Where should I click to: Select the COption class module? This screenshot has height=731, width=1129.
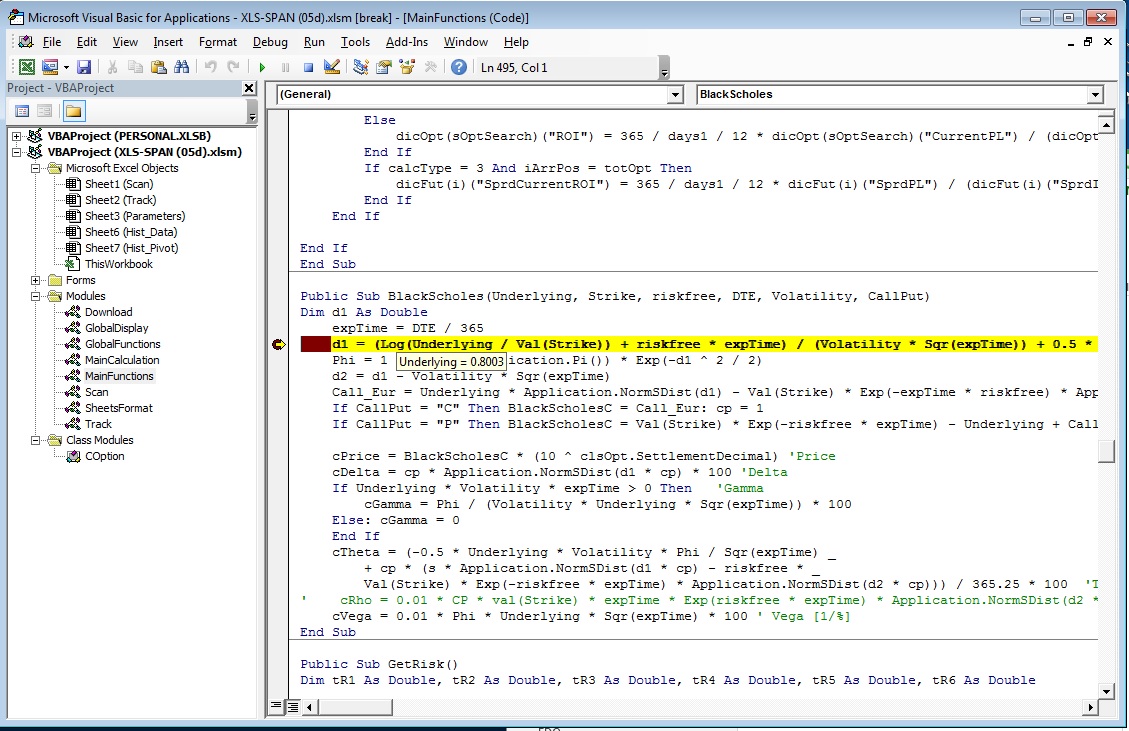(104, 456)
